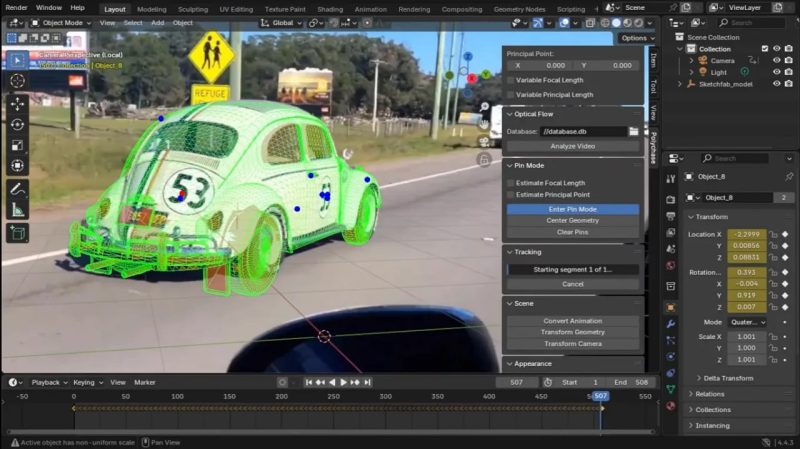
Task: Pick the 3D Cursor tool
Action: coord(17,80)
